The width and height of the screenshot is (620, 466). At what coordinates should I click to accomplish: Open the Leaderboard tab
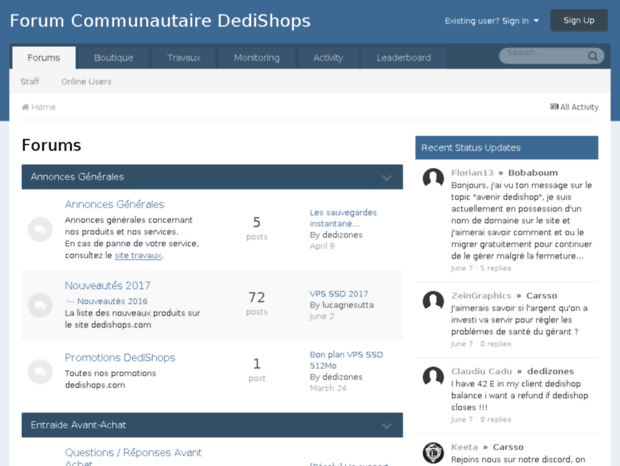(x=404, y=58)
